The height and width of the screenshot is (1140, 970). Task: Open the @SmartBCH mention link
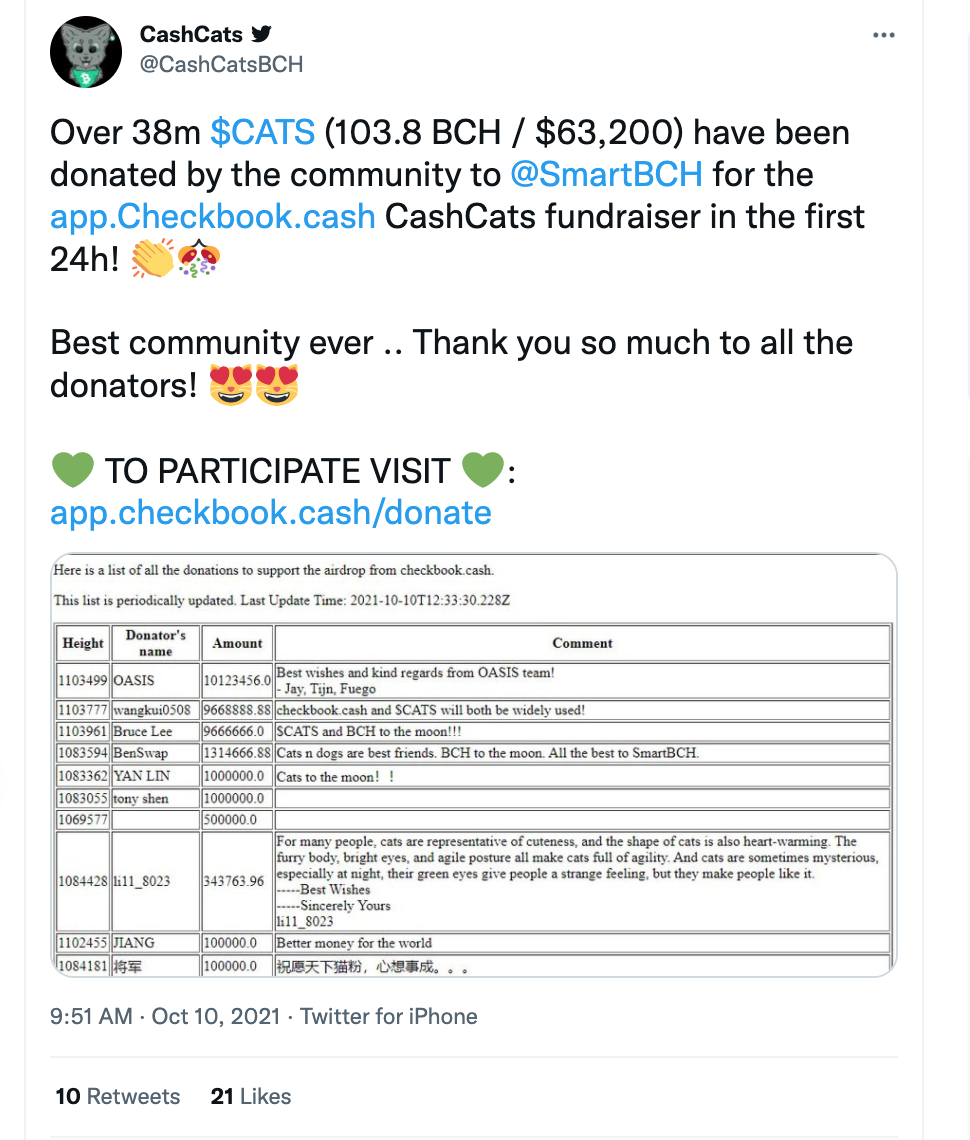click(x=606, y=174)
